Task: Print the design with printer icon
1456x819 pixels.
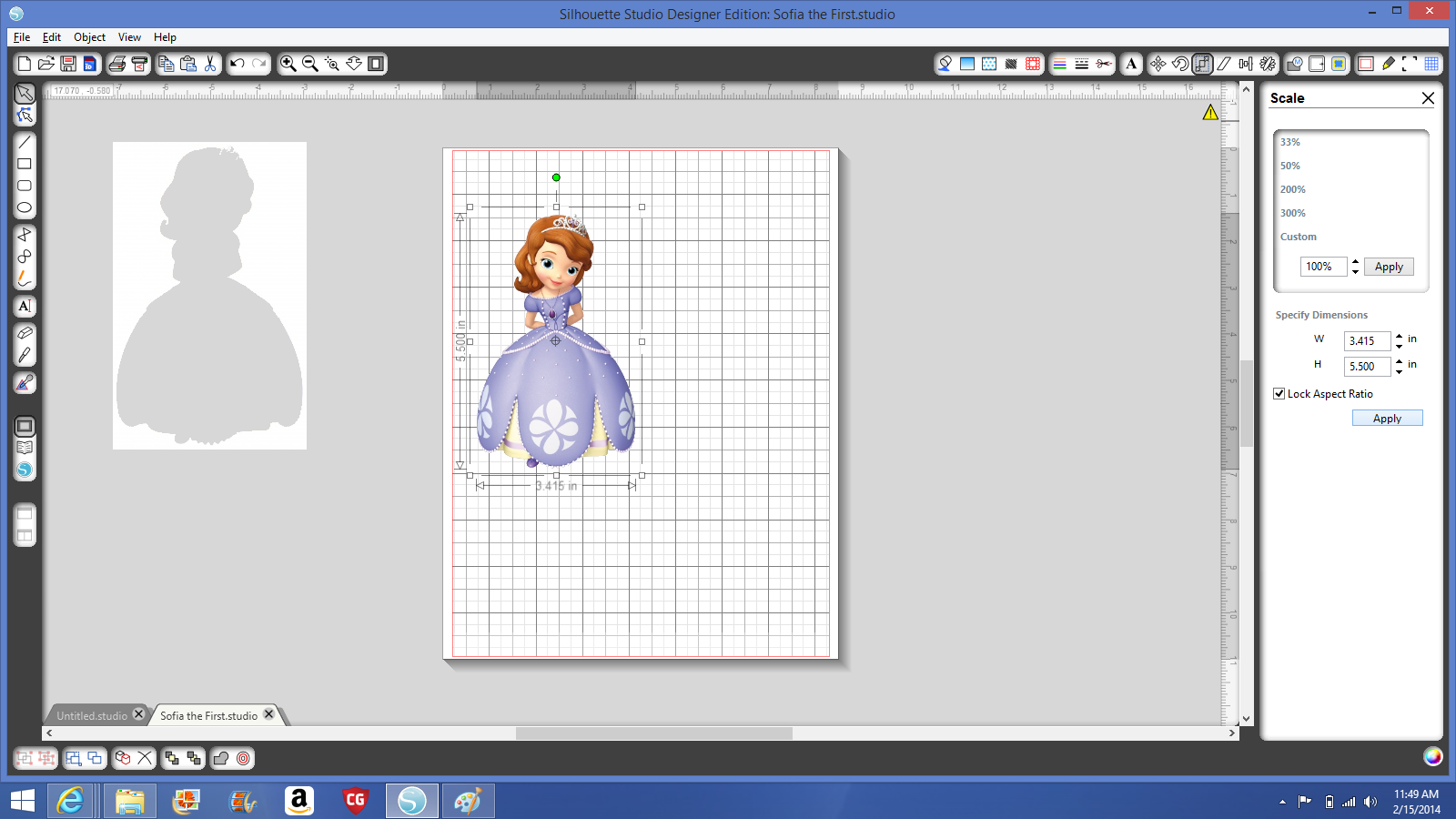Action: coord(117,64)
